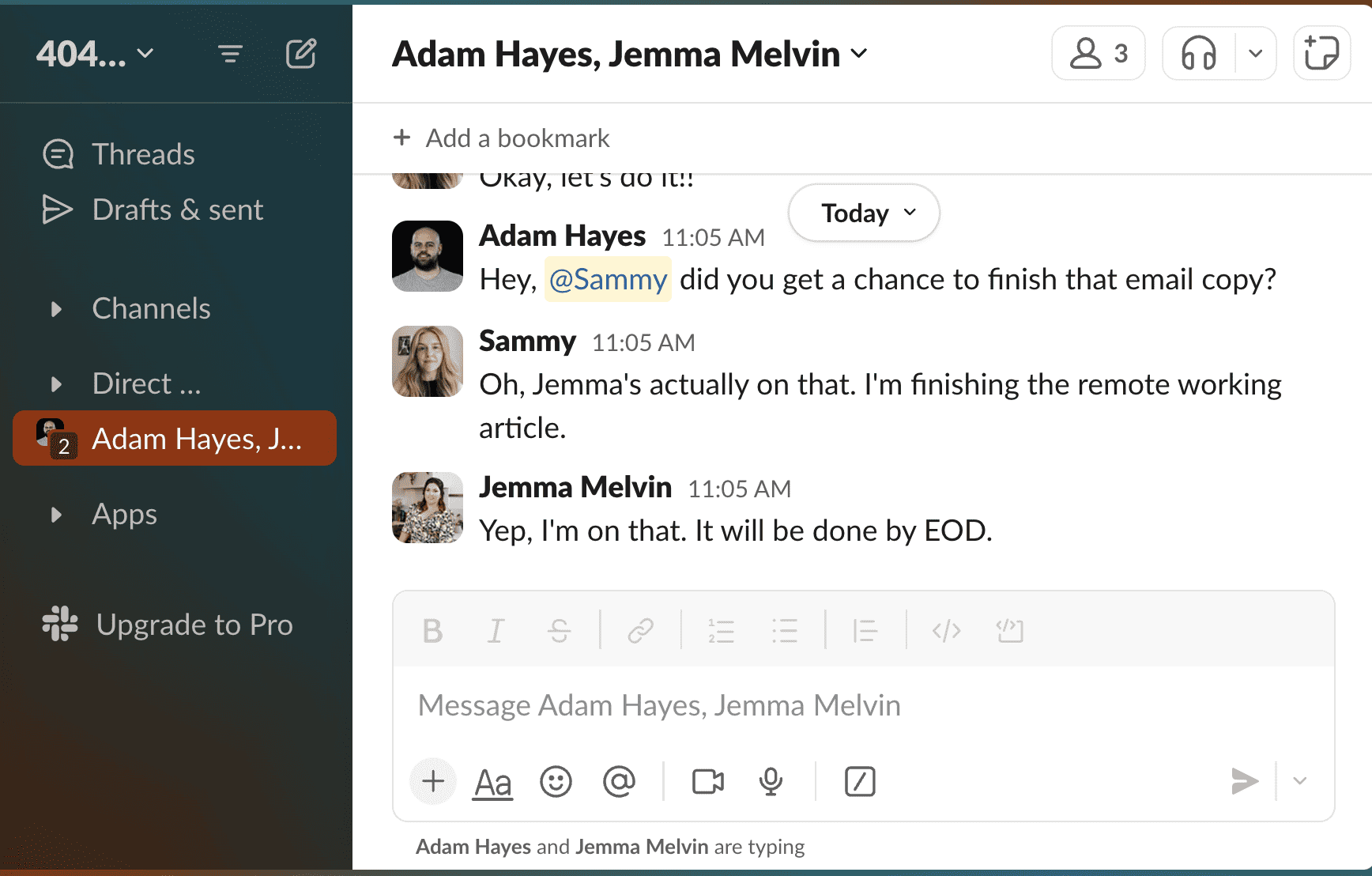This screenshot has height=876, width=1372.
Task: Click the compose new message icon
Action: tap(301, 54)
